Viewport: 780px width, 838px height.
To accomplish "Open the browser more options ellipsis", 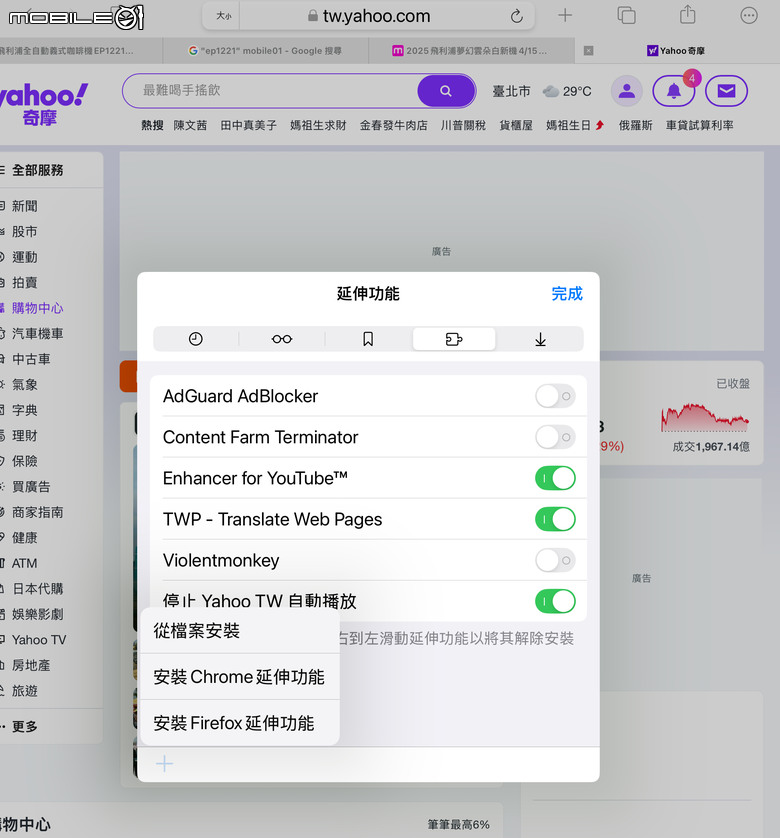I will coord(749,15).
